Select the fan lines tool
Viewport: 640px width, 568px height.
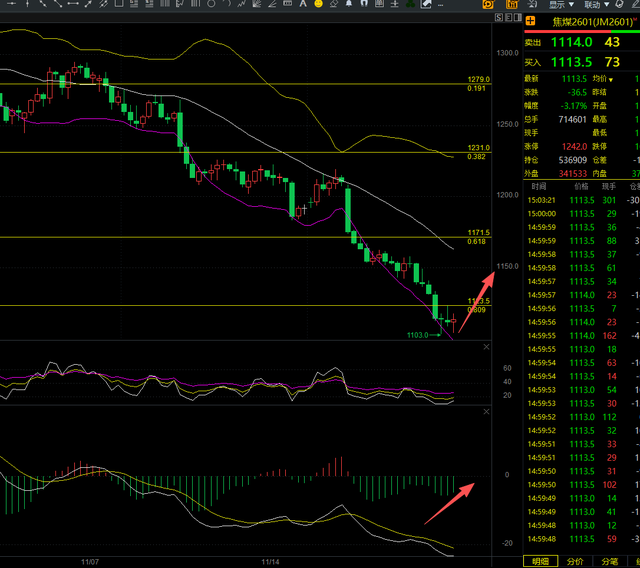click(257, 4)
